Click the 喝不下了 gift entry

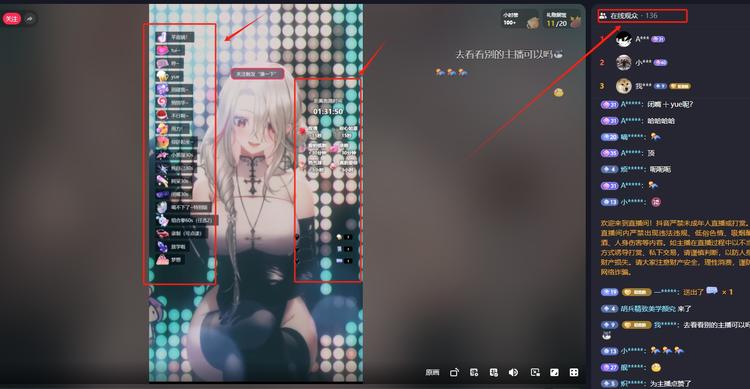[x=184, y=207]
